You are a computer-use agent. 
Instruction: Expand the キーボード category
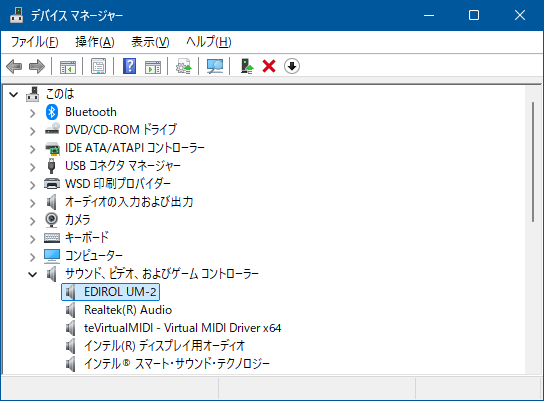pyautogui.click(x=32, y=239)
